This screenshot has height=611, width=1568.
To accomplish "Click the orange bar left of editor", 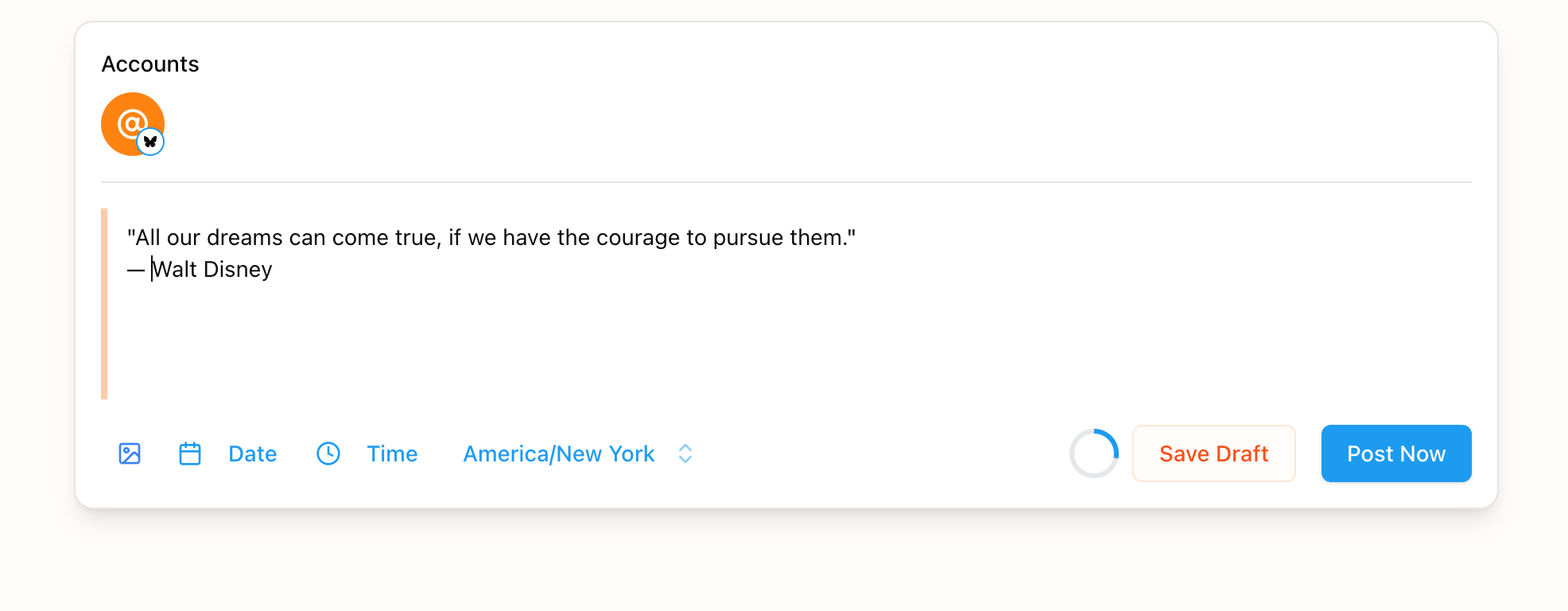I will tap(104, 304).
